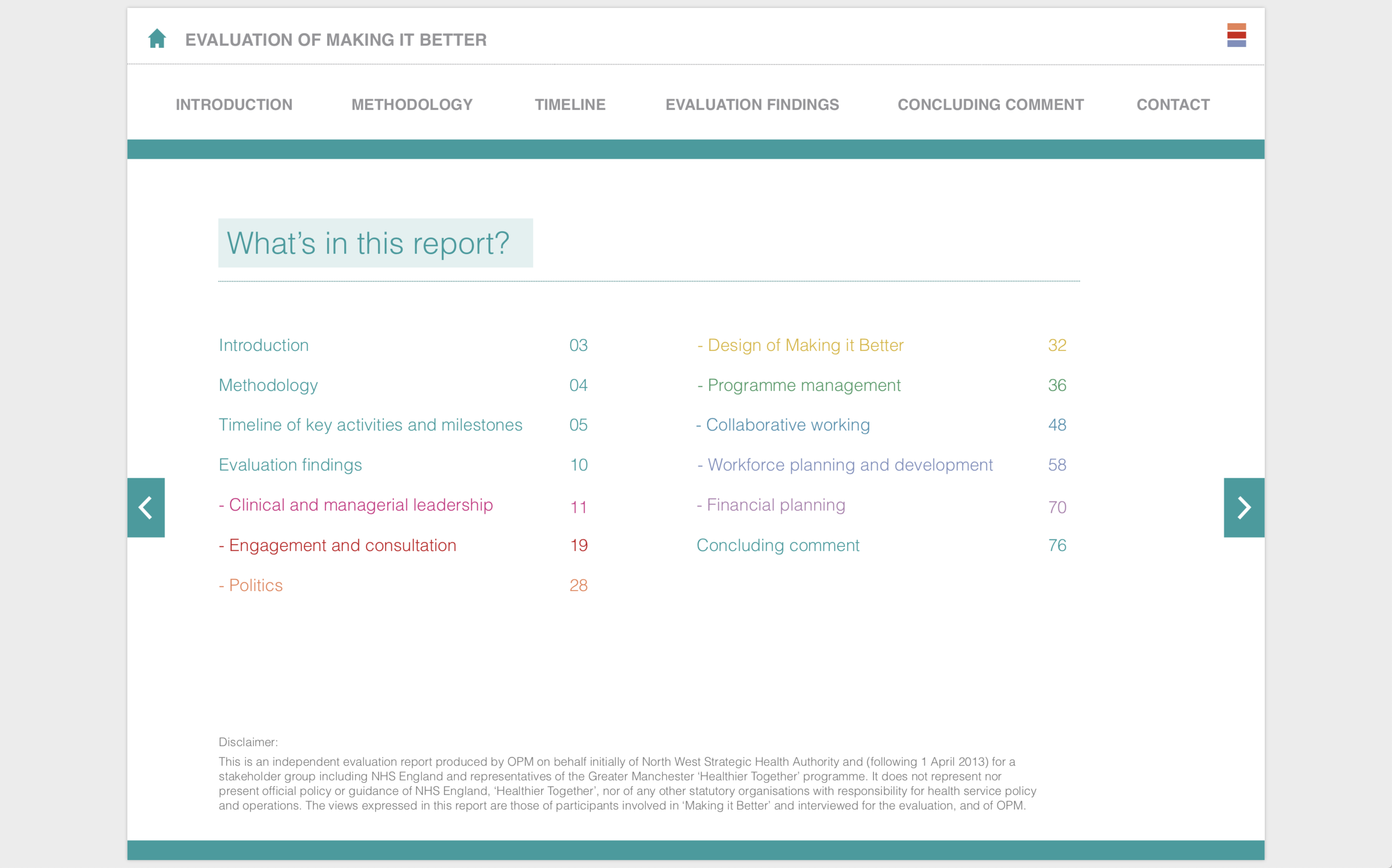The width and height of the screenshot is (1392, 868).
Task: Click the home icon in header
Action: tap(157, 38)
